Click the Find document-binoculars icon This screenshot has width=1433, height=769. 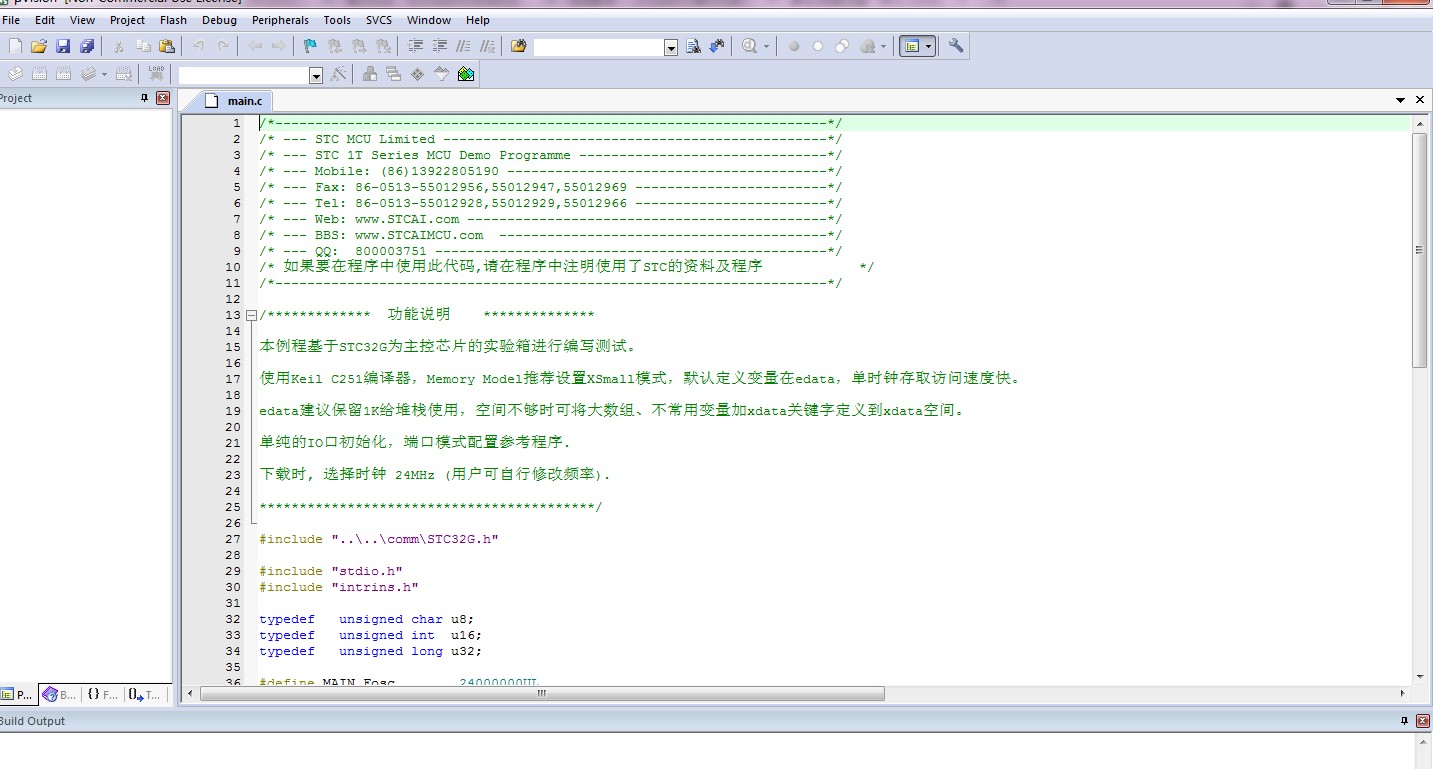[x=693, y=46]
